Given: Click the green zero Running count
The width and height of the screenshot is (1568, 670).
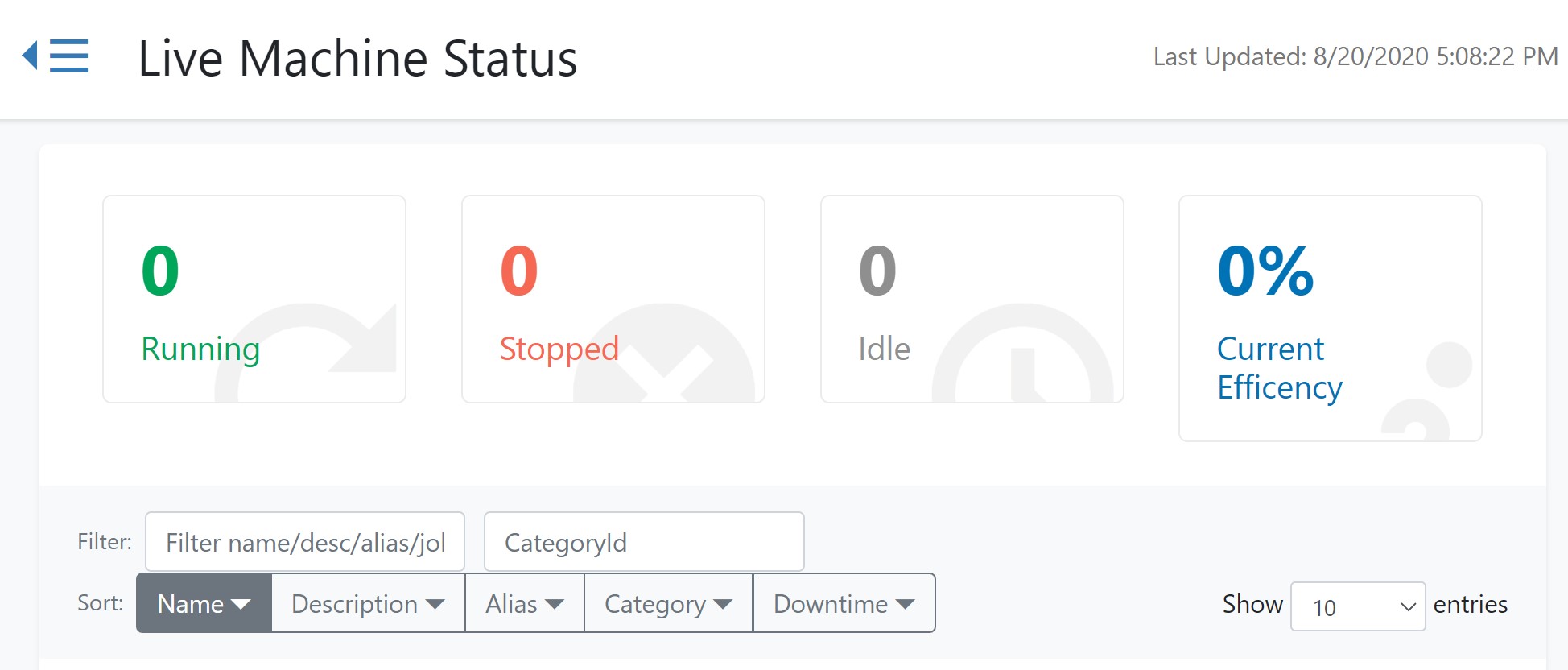Looking at the screenshot, I should coord(160,271).
